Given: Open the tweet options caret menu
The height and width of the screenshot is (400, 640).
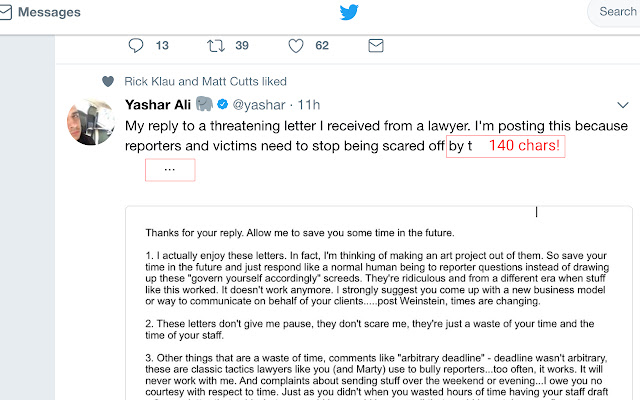Looking at the screenshot, I should click(x=622, y=104).
